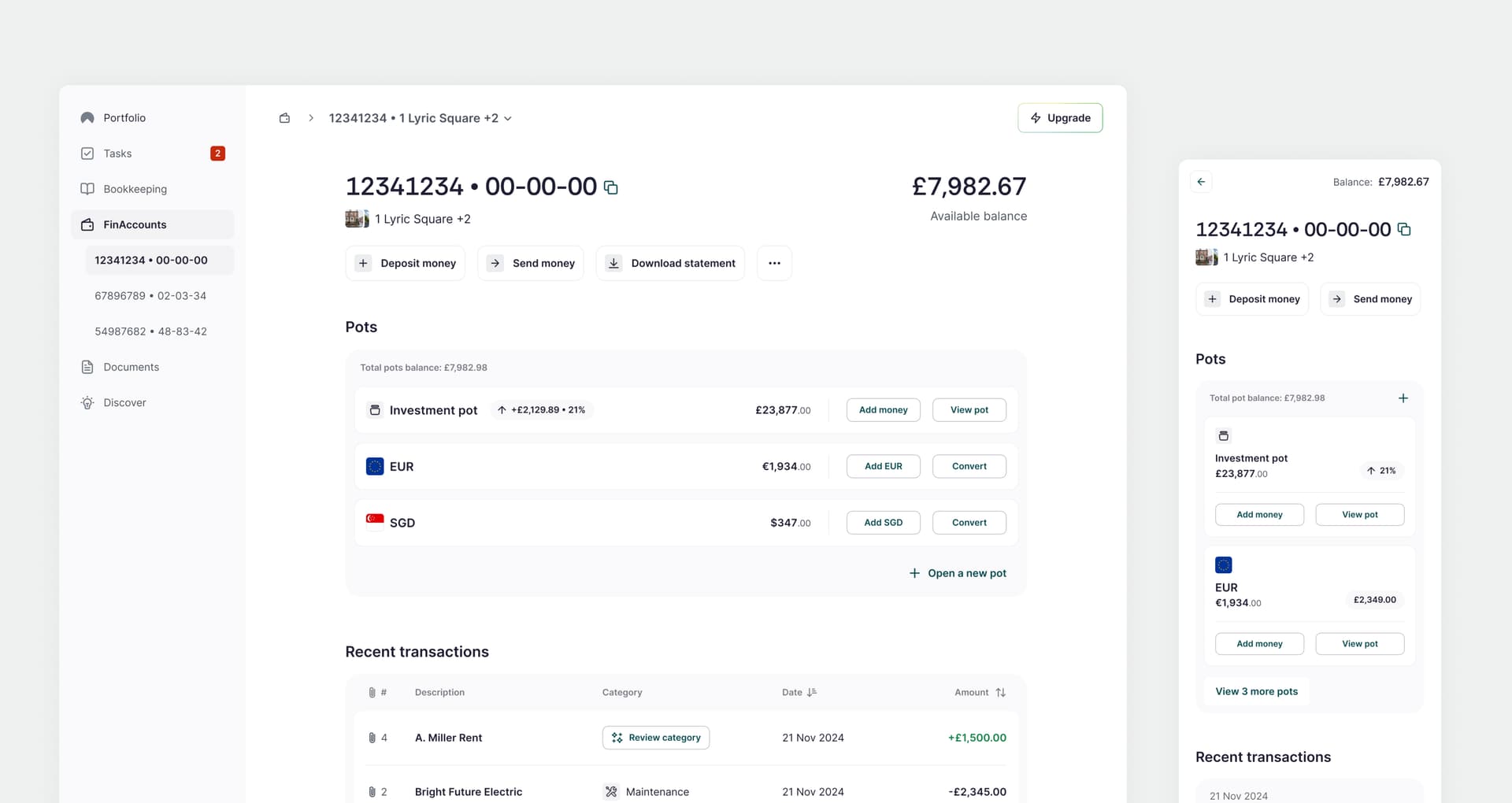Click plus icon beside Total pot balance
This screenshot has width=1512, height=803.
1403,398
